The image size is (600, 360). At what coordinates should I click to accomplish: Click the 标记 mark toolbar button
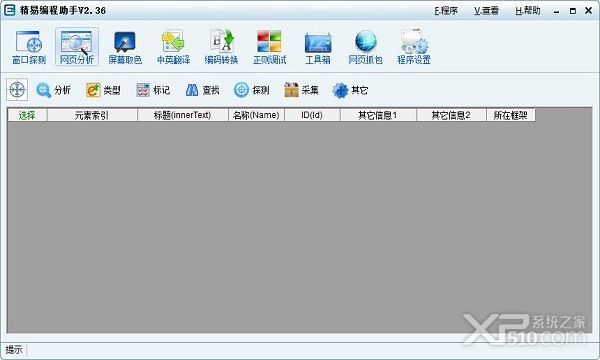153,90
